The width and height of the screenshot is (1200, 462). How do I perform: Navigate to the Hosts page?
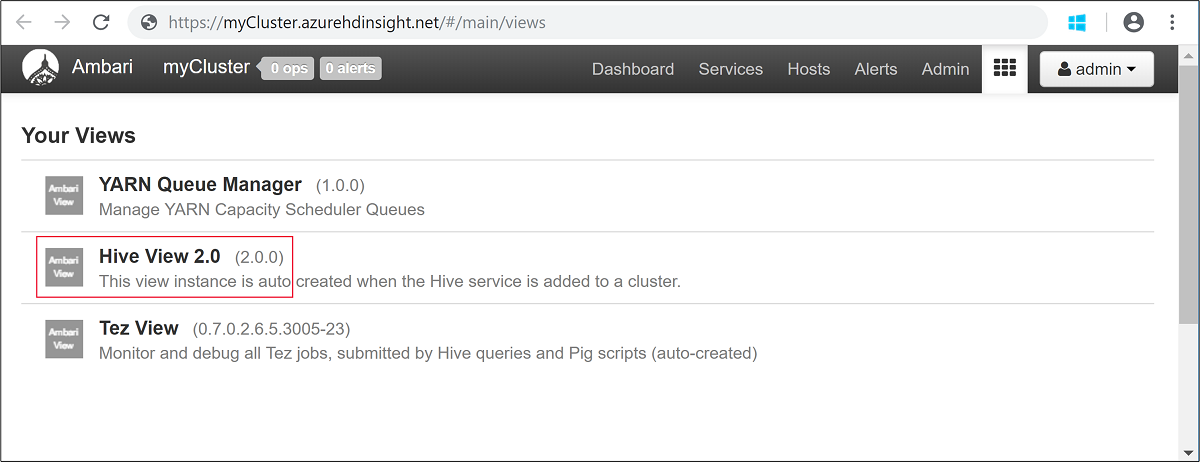tap(808, 69)
